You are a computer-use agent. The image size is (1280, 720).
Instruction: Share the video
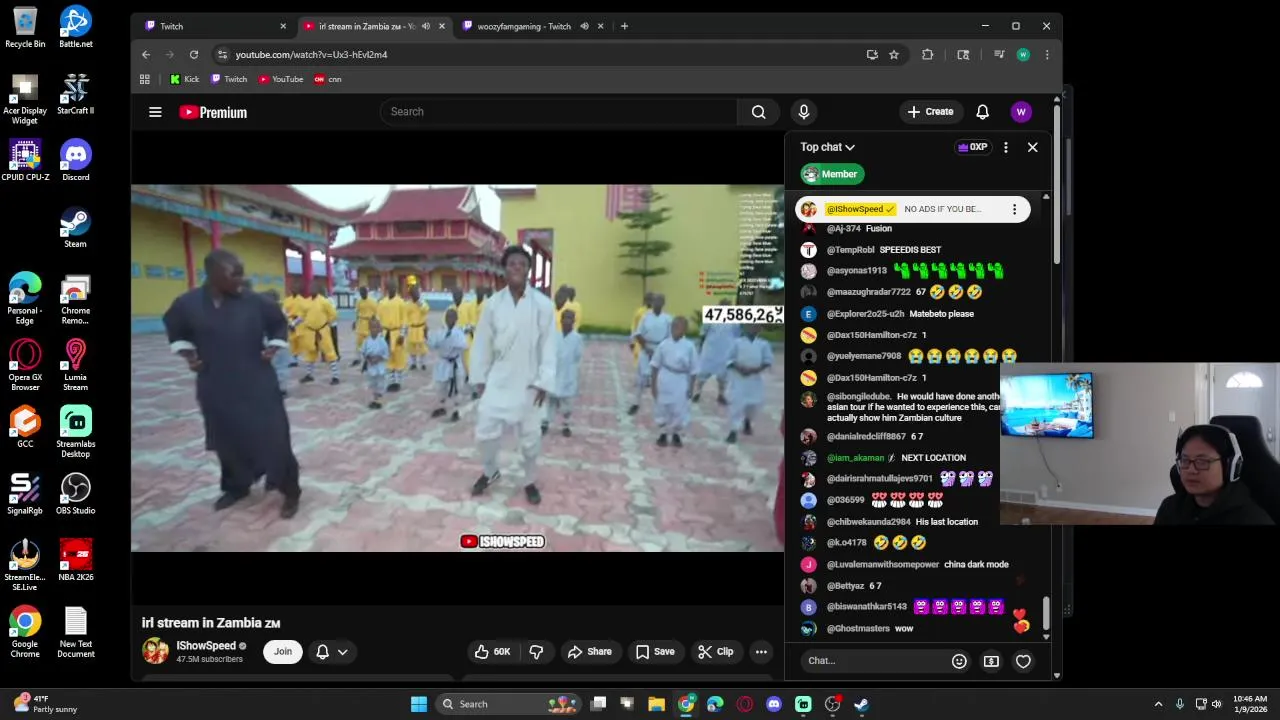[589, 652]
